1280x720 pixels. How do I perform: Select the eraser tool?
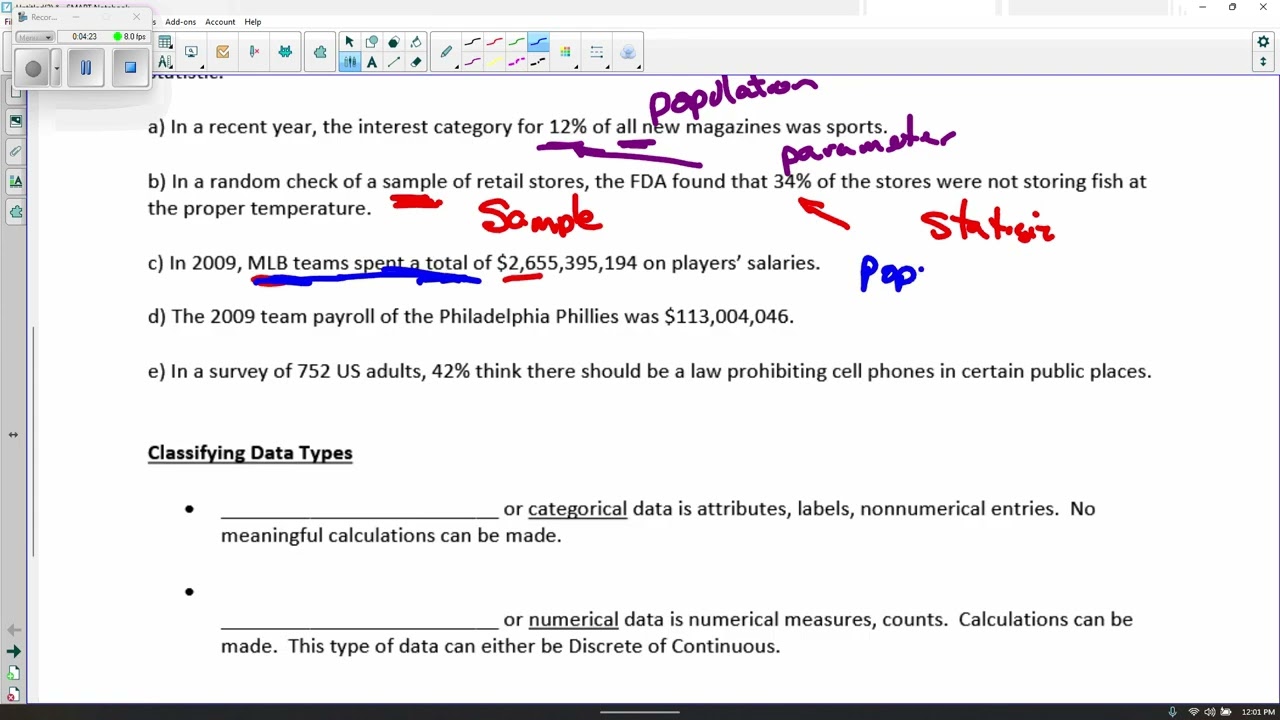tap(416, 62)
